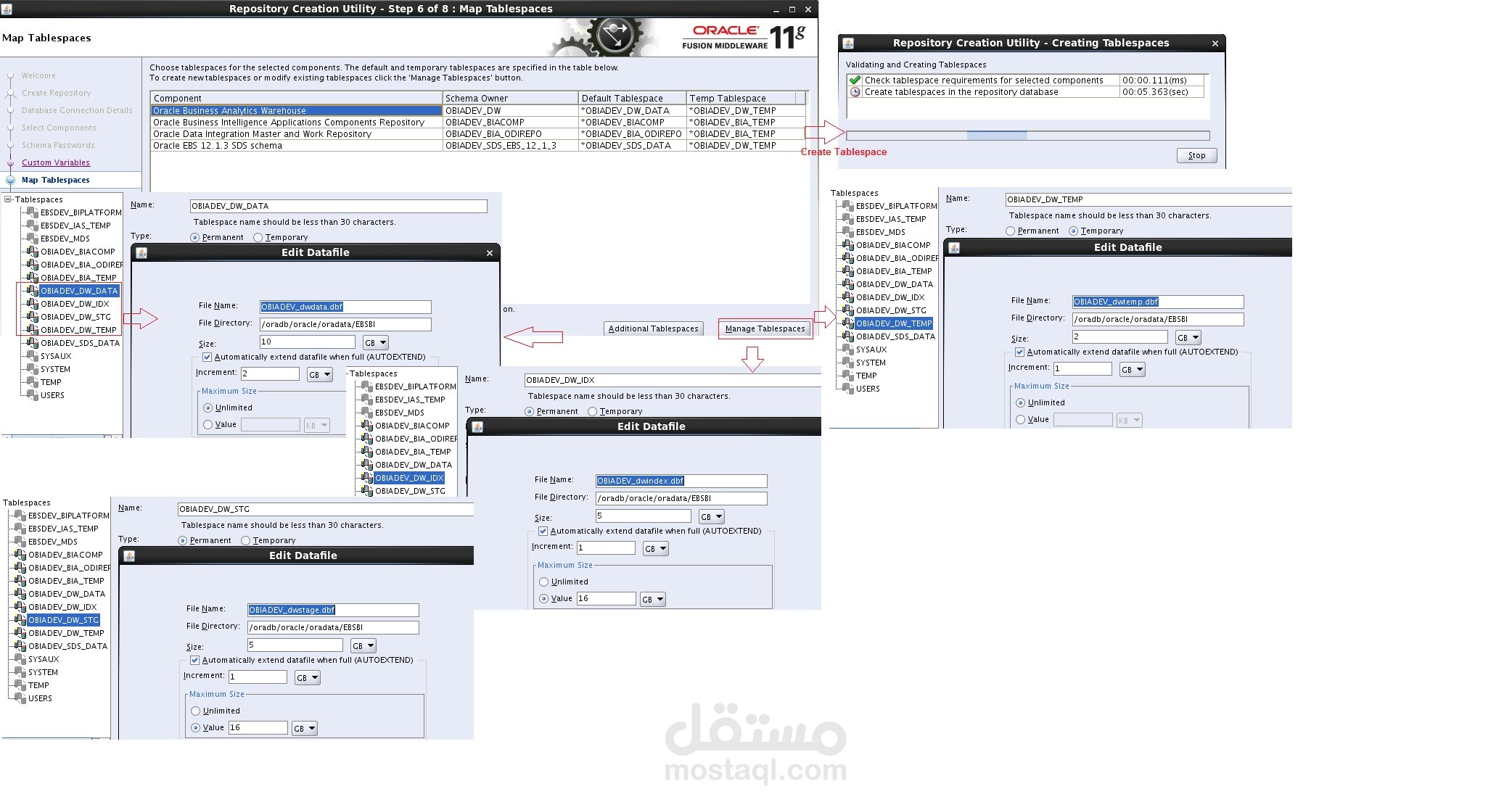The height and width of the screenshot is (802, 1512).
Task: Click the Additional Tablespaces button
Action: point(654,328)
